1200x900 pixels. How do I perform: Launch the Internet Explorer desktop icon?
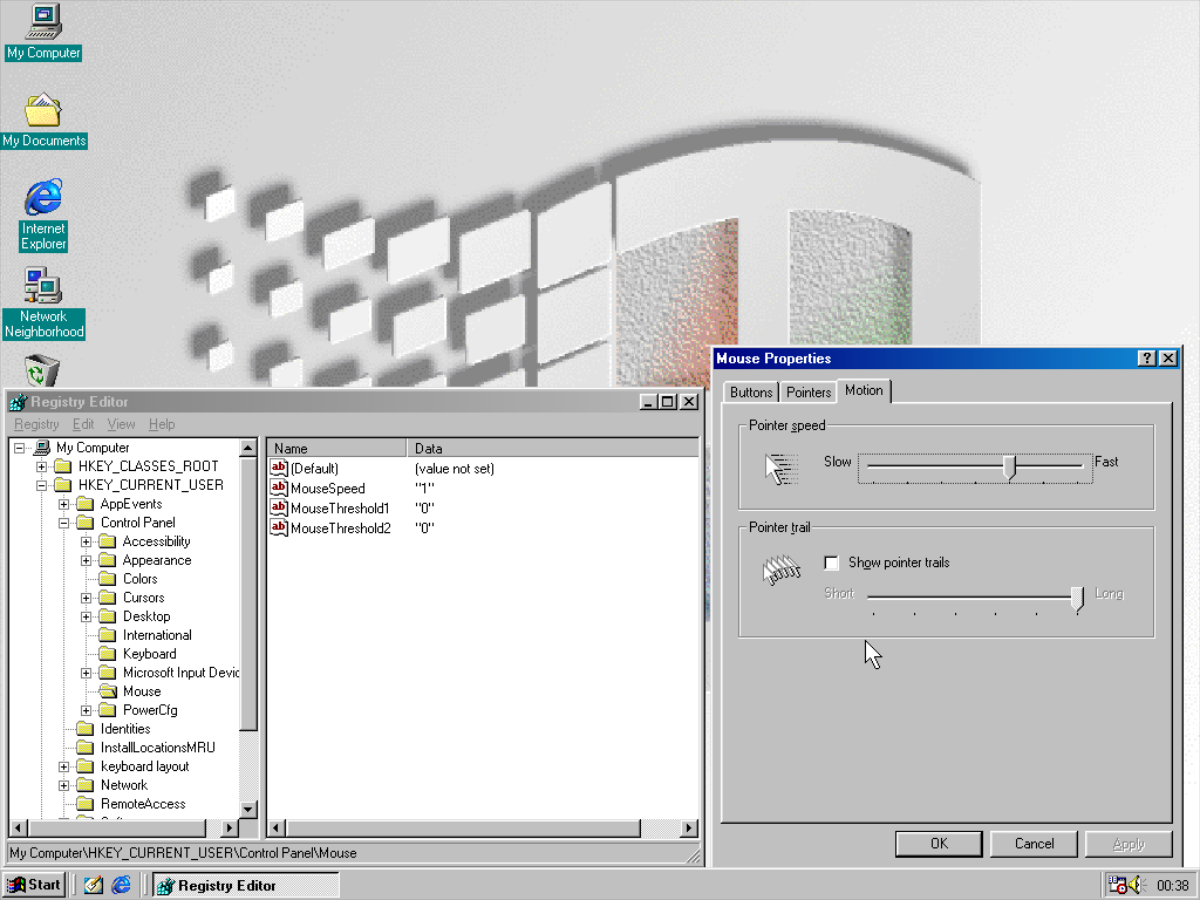pyautogui.click(x=43, y=198)
